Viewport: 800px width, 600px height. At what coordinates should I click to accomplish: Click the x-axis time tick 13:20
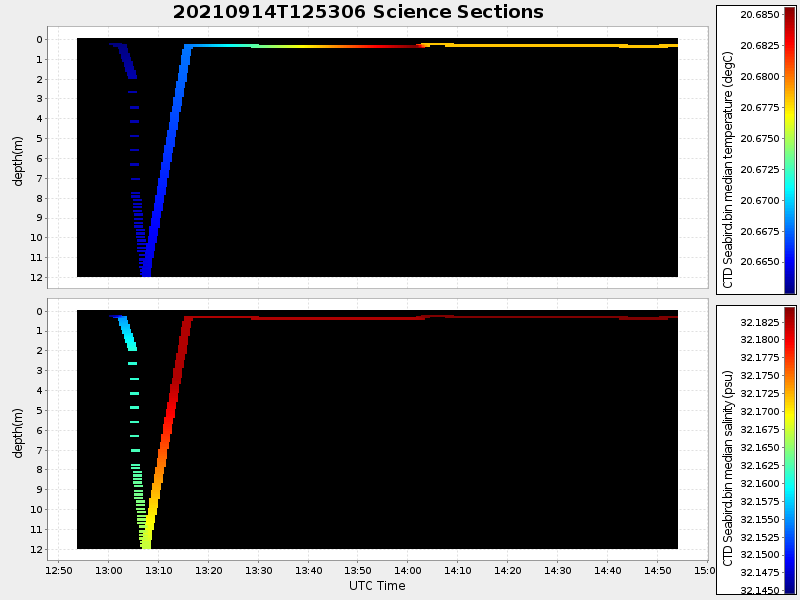(208, 570)
